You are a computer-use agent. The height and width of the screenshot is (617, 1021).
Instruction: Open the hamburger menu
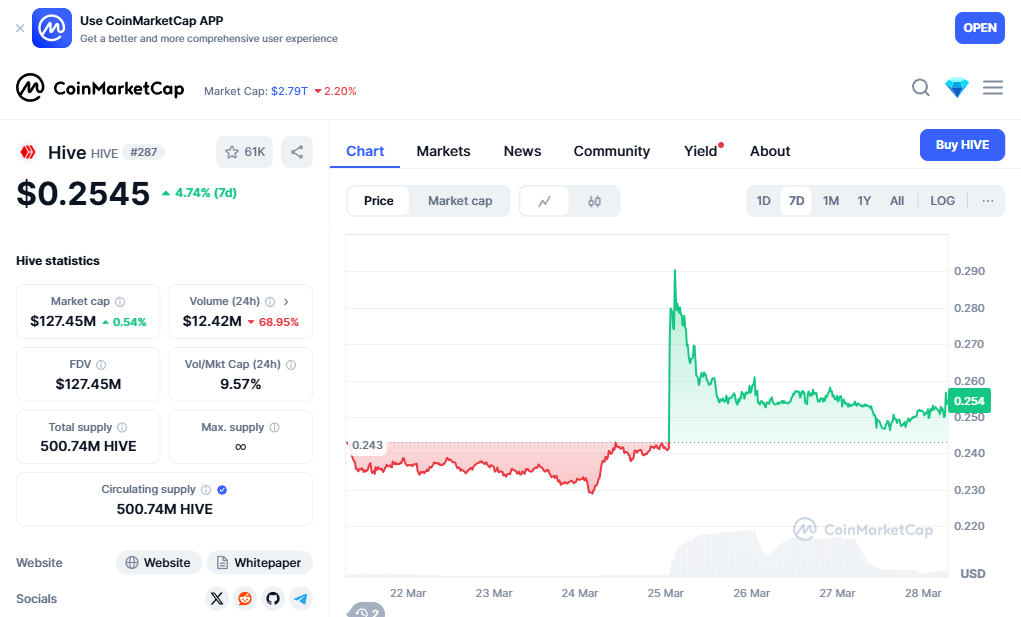point(993,88)
